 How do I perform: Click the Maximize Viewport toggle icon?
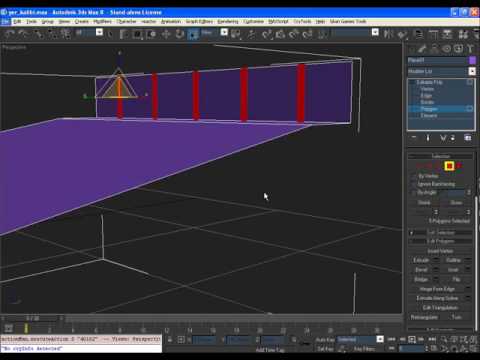(x=474, y=349)
